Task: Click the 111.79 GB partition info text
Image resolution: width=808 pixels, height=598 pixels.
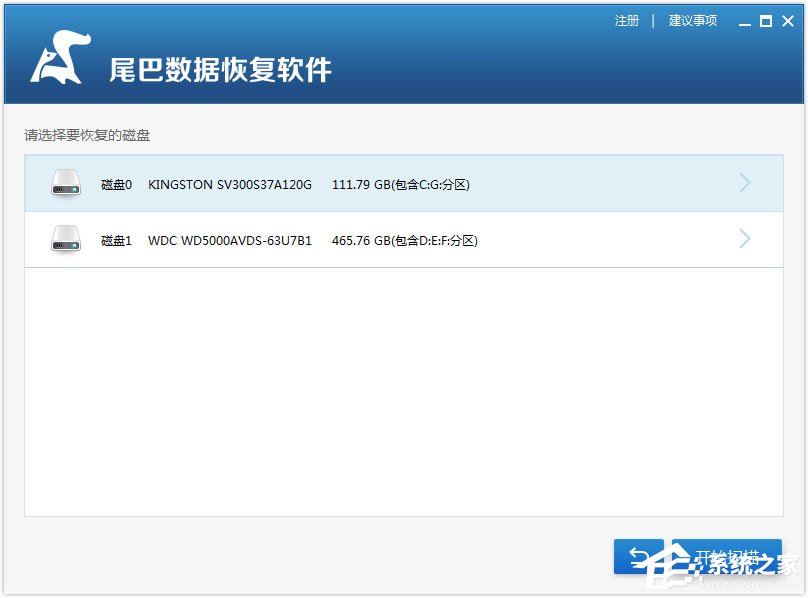Action: (x=400, y=185)
